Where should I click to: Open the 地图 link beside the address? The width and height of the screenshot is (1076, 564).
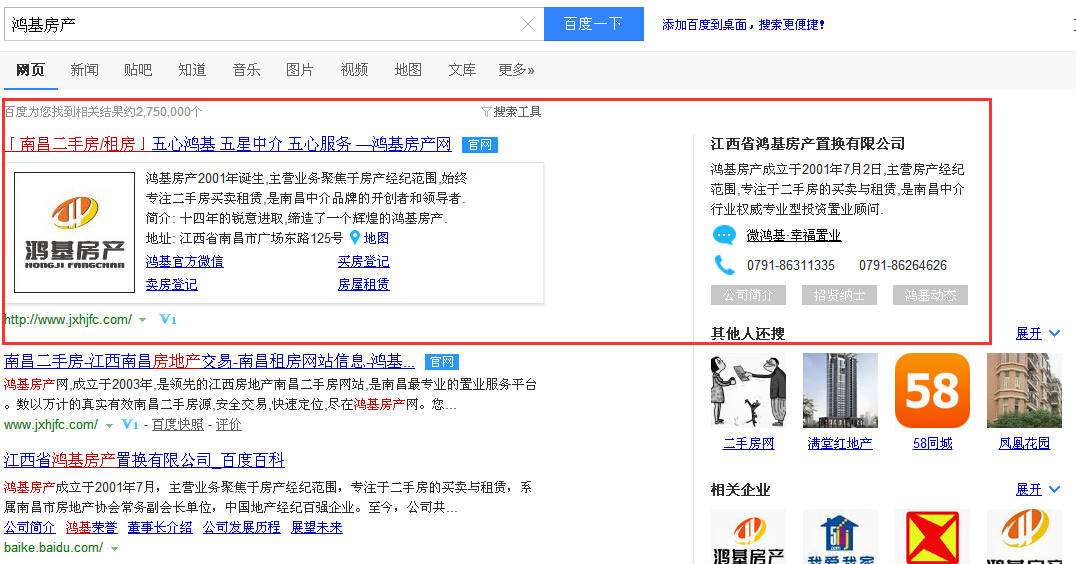click(376, 238)
